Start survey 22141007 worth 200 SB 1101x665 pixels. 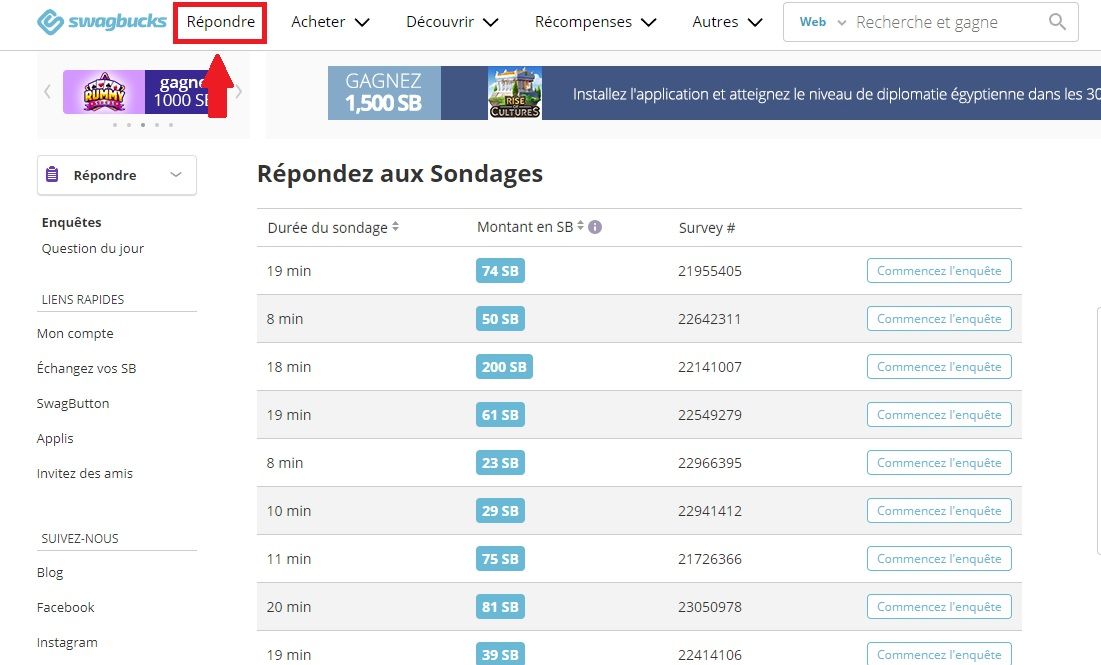pyautogui.click(x=938, y=367)
